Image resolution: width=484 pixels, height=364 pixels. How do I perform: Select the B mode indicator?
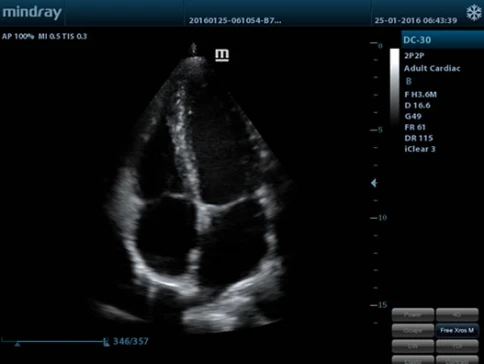click(409, 81)
